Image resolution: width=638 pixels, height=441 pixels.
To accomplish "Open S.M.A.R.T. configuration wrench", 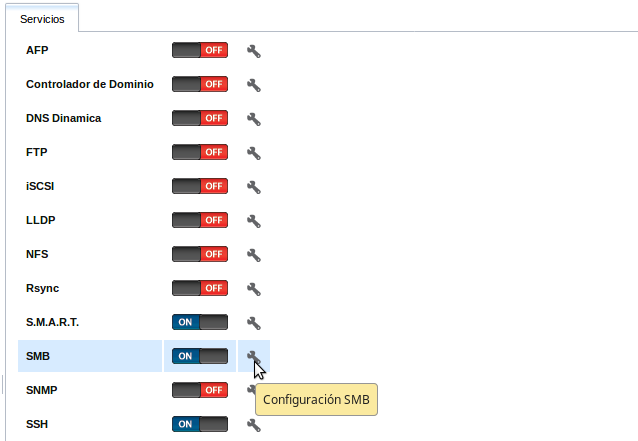I will 253,323.
